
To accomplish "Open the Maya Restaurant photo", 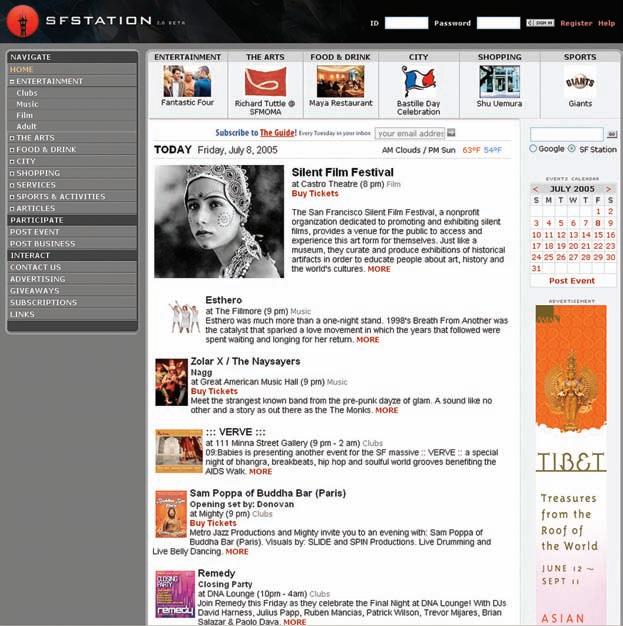I will 340,81.
